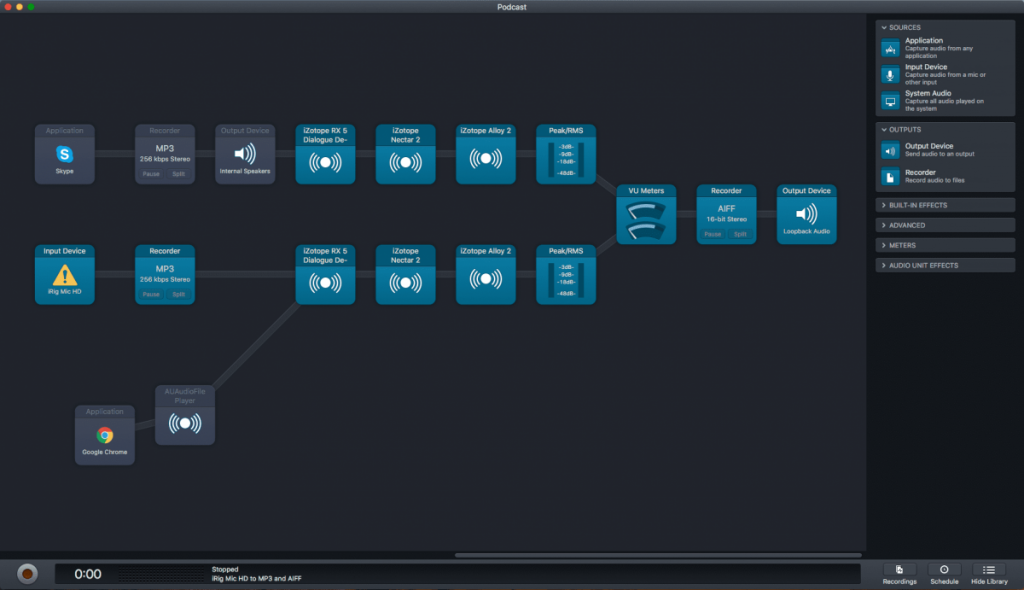Image resolution: width=1024 pixels, height=590 pixels.
Task: Open the VU Meters block
Action: point(646,213)
